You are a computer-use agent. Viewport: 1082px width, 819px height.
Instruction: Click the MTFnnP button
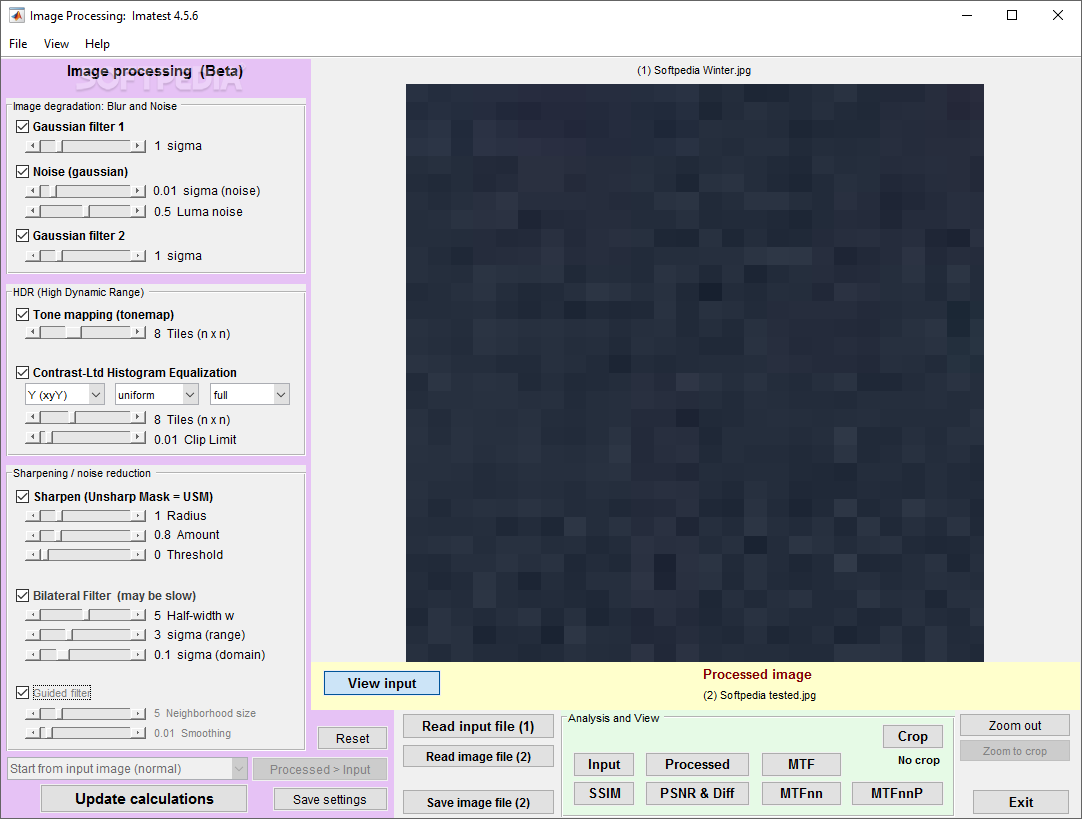click(x=897, y=793)
